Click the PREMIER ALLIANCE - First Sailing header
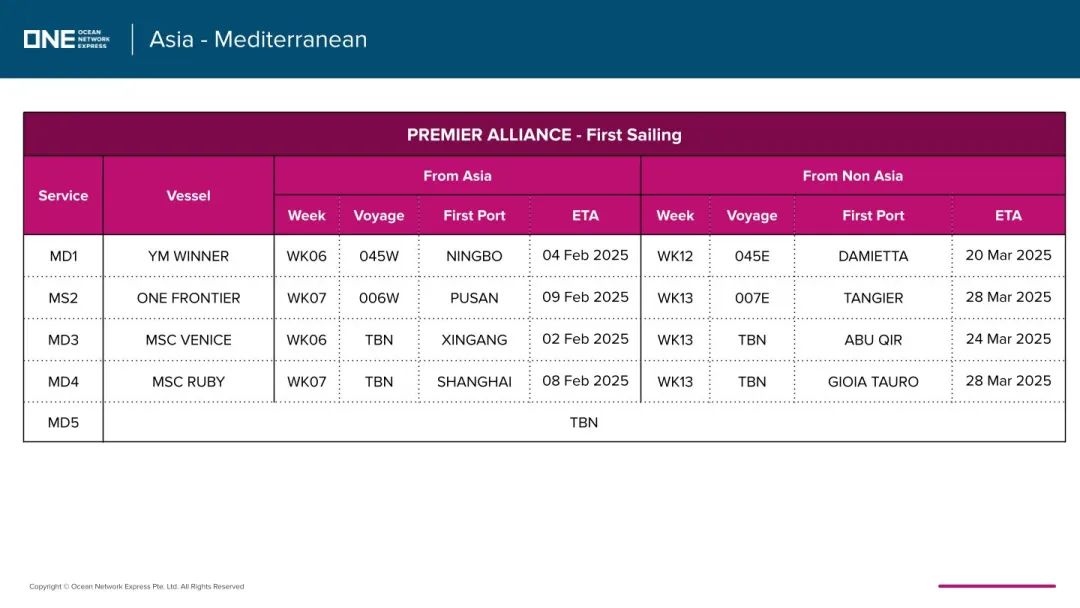This screenshot has width=1080, height=608. 544,134
